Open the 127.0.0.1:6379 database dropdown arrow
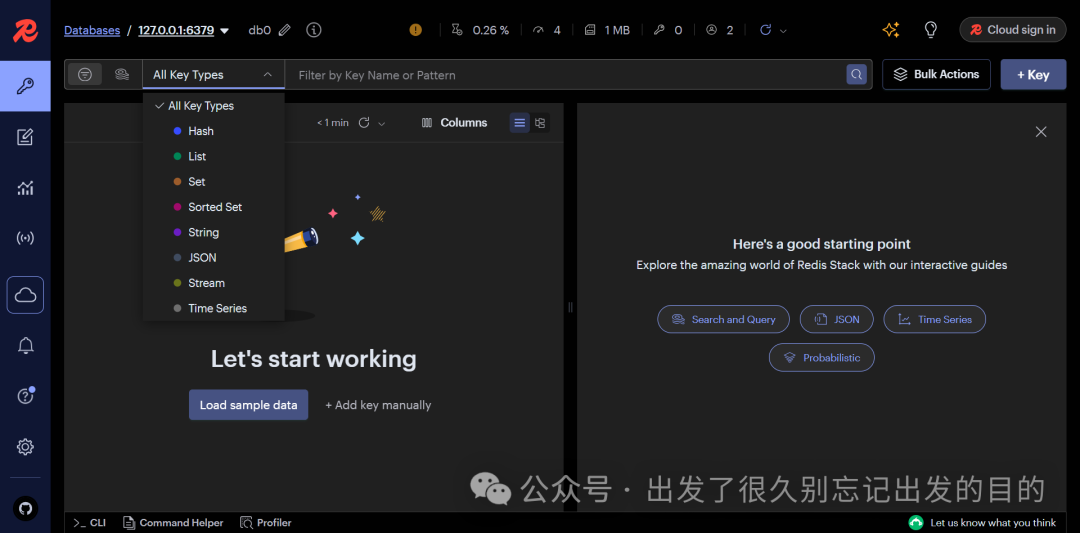Viewport: 1080px width, 533px height. pos(224,31)
